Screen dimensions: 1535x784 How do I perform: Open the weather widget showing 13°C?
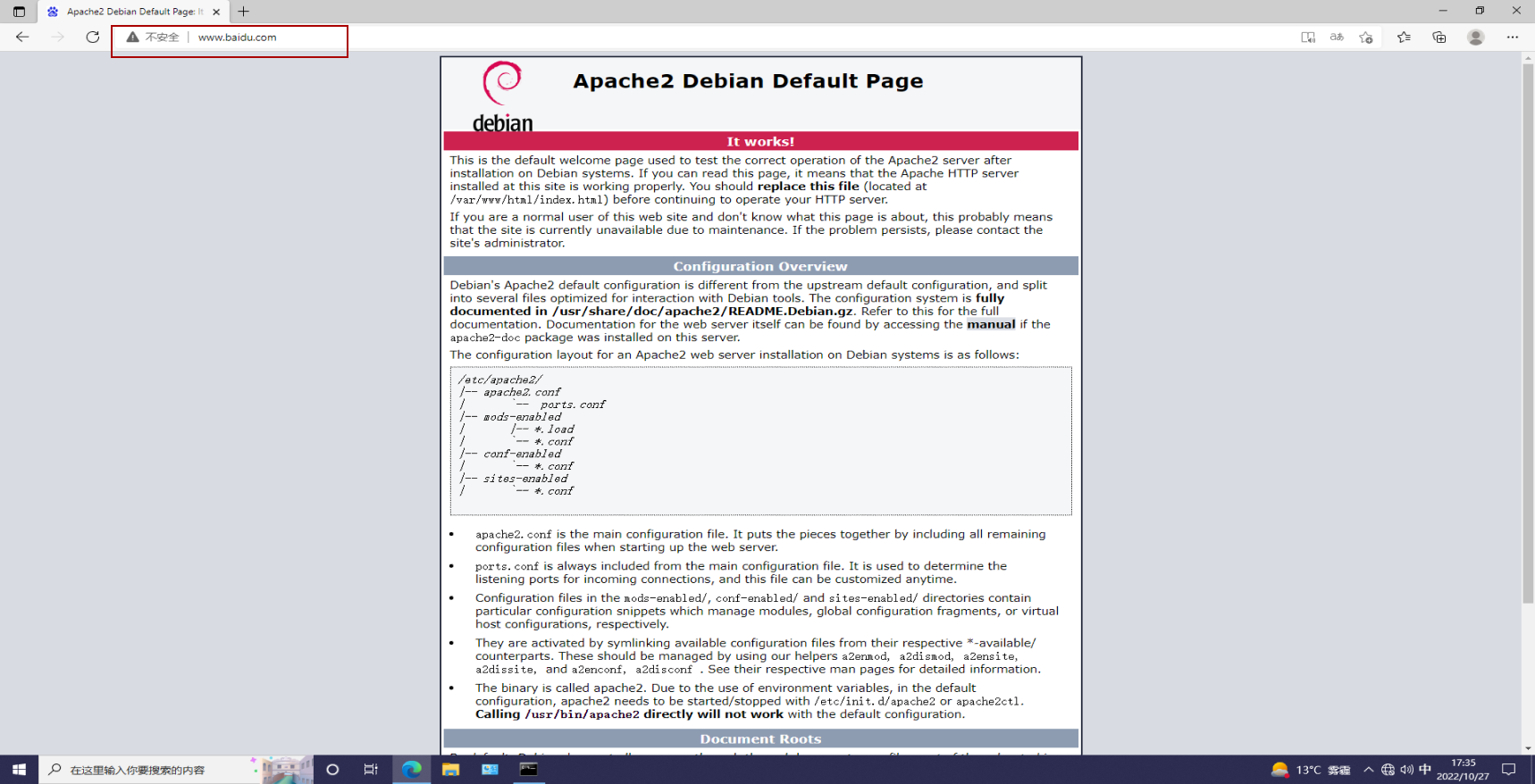tap(1310, 770)
